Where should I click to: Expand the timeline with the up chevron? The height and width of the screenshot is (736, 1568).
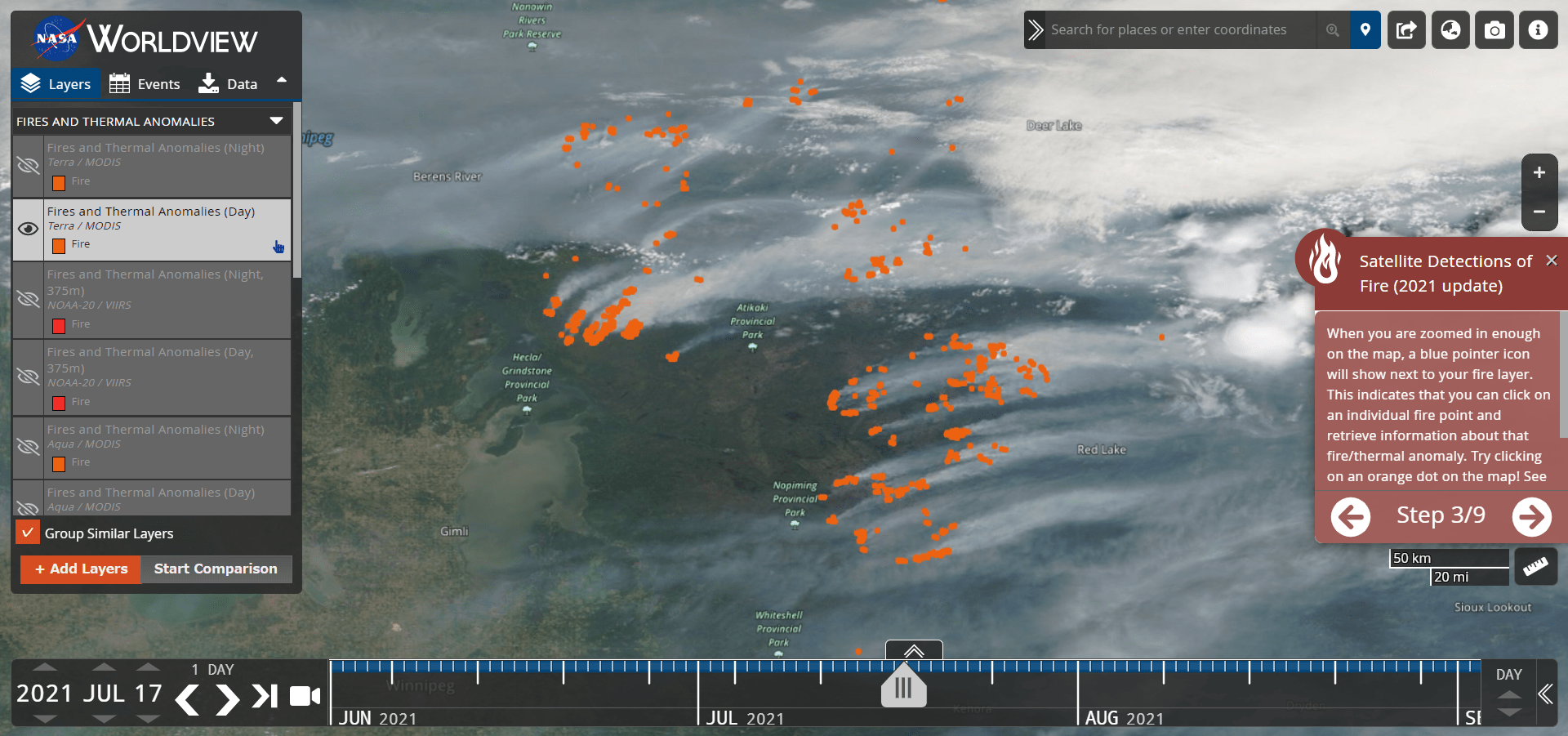point(914,650)
